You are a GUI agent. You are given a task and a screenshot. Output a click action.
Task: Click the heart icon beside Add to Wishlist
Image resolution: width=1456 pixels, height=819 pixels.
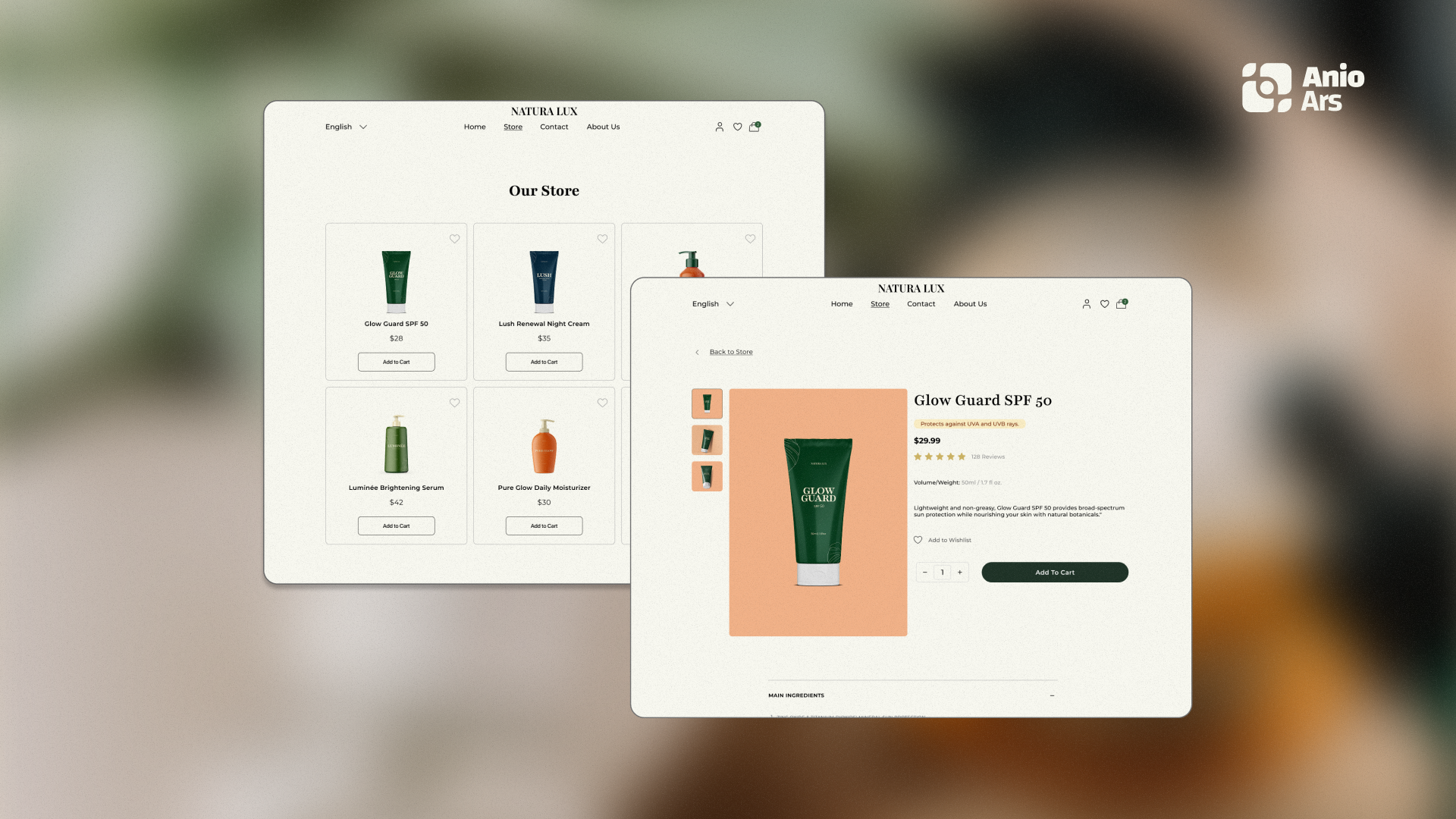coord(918,539)
